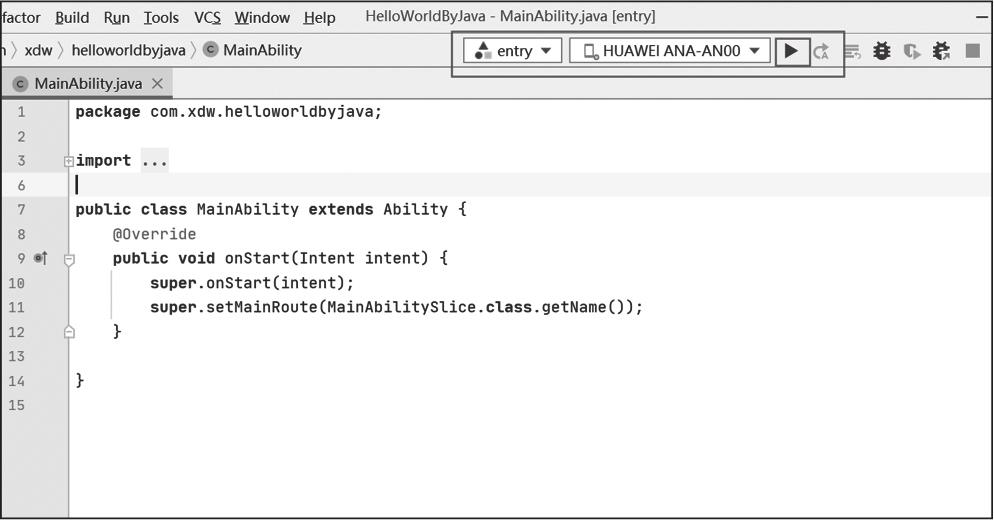Click the package declaration text on line 1
The width and height of the screenshot is (994, 521).
(229, 112)
